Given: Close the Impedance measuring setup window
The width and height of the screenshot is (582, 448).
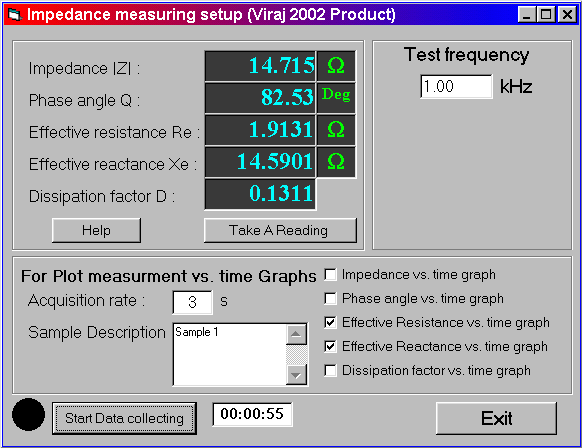Looking at the screenshot, I should point(568,15).
